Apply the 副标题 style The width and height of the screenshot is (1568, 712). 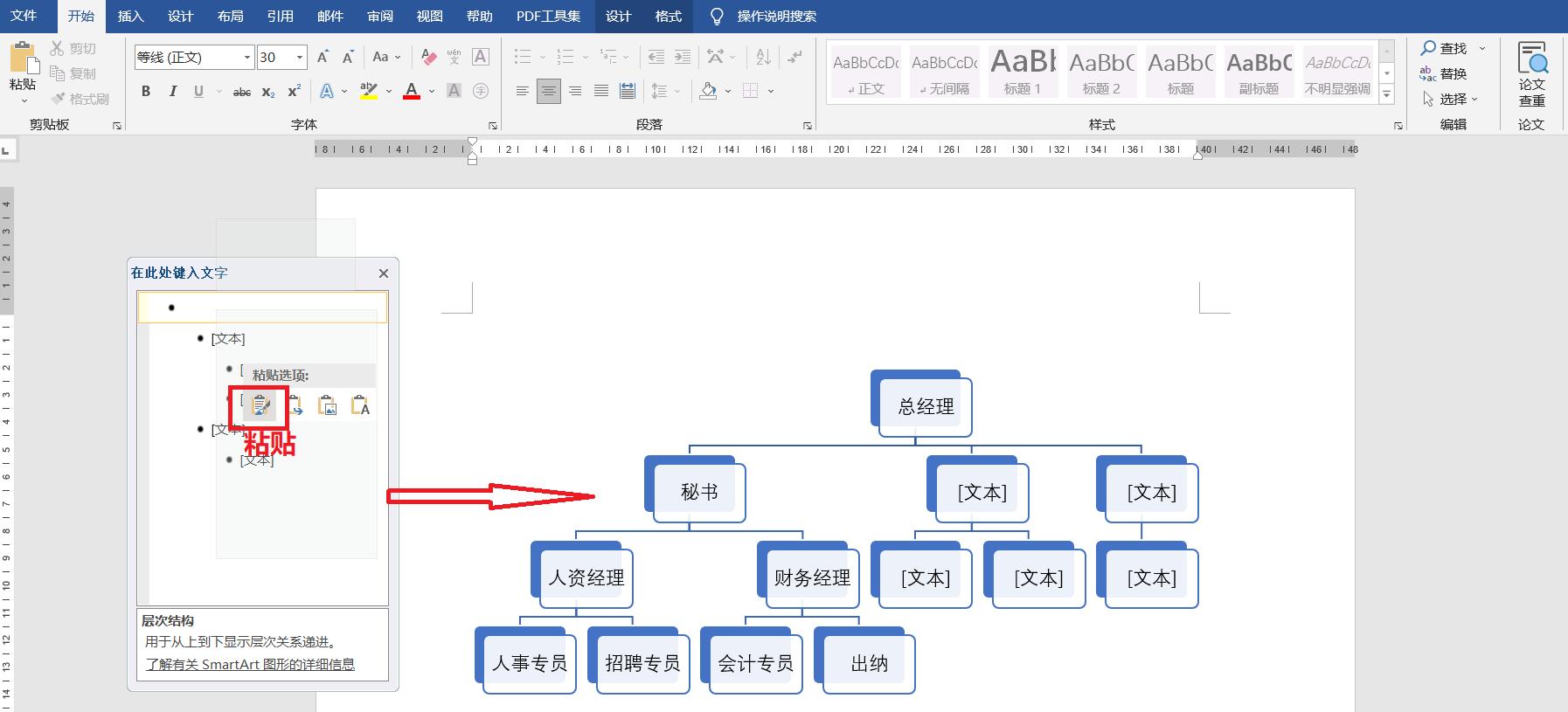[x=1259, y=71]
